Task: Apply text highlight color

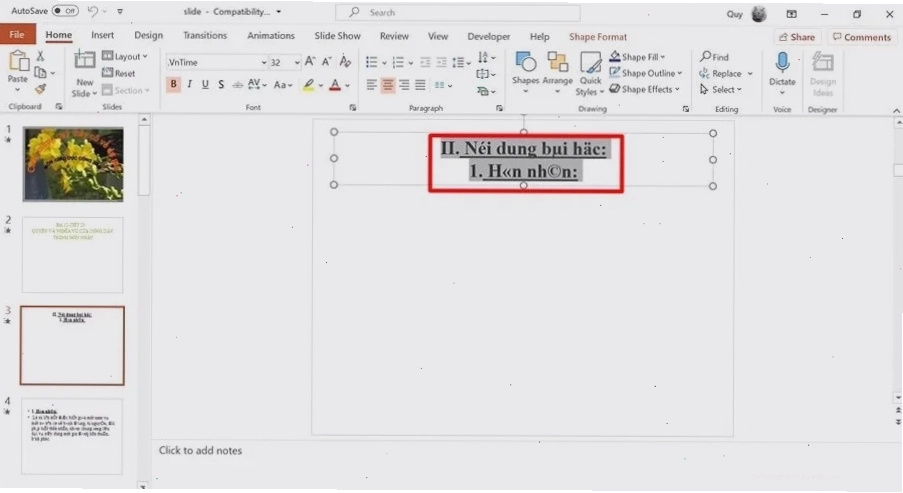Action: [309, 85]
